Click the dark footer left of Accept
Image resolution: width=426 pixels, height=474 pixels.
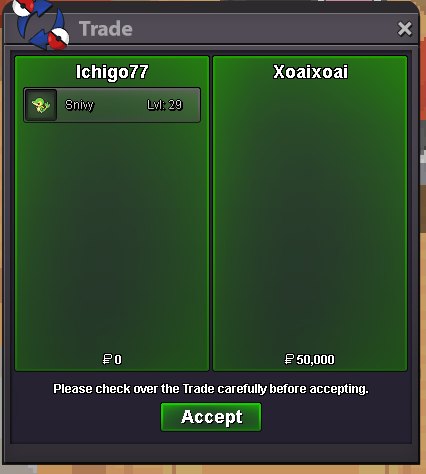click(x=83, y=418)
